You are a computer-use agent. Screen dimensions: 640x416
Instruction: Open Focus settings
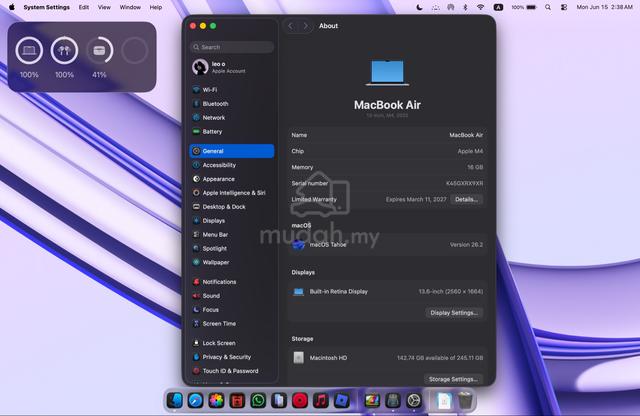point(231,309)
